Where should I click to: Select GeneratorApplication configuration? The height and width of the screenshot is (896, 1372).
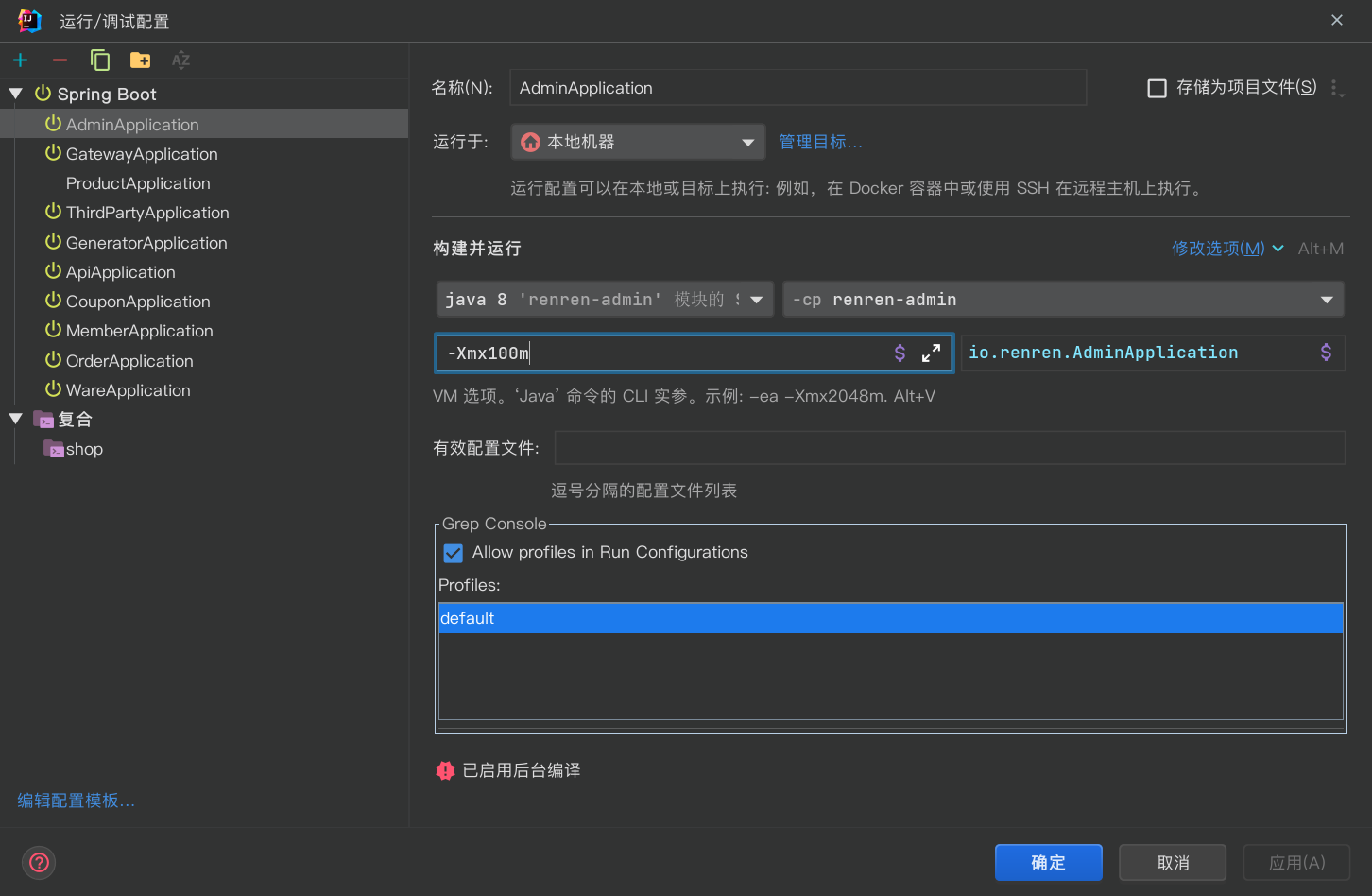[146, 243]
